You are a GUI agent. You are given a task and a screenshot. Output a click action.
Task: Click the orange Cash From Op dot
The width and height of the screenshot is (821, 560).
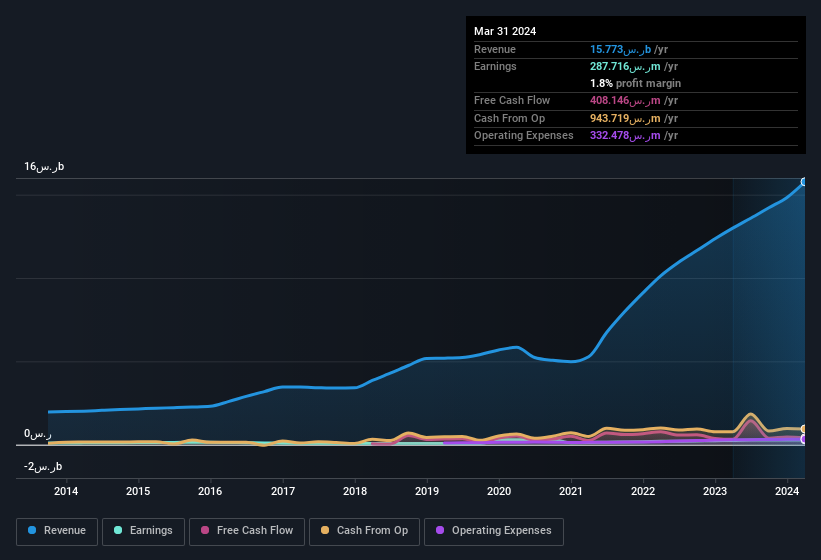coord(326,531)
